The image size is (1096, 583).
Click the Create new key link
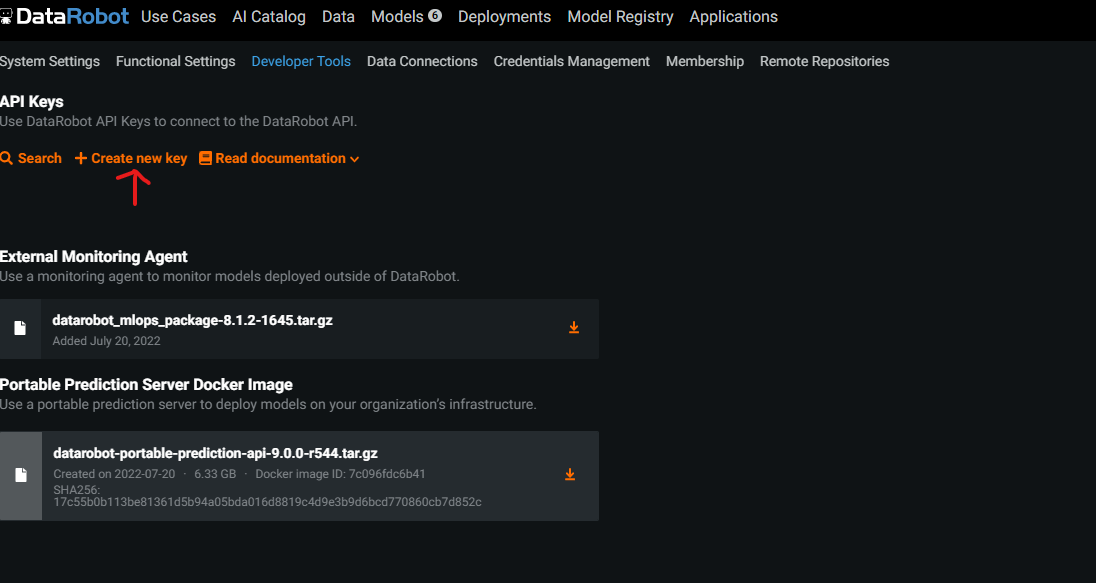pyautogui.click(x=139, y=158)
